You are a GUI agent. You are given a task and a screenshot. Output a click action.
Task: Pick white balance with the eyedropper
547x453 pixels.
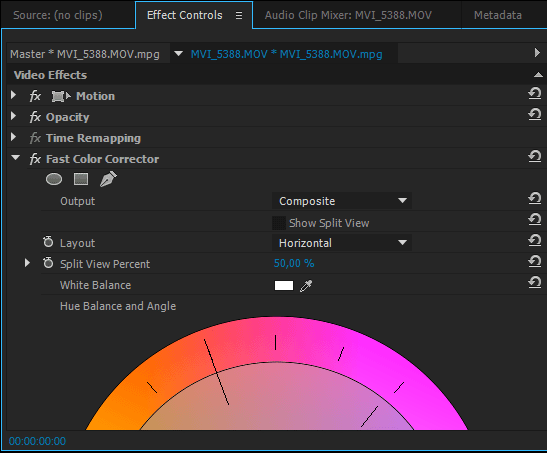(306, 286)
